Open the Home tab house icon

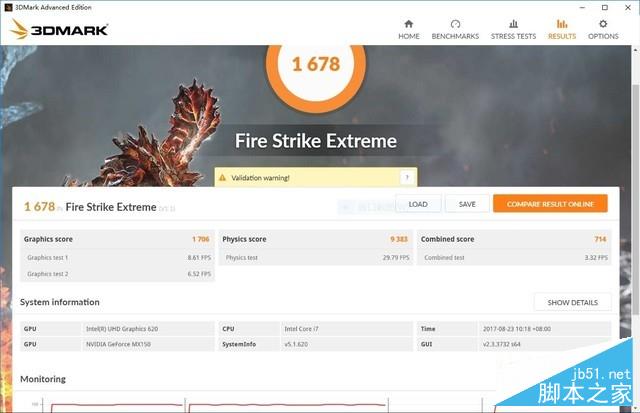pyautogui.click(x=409, y=24)
